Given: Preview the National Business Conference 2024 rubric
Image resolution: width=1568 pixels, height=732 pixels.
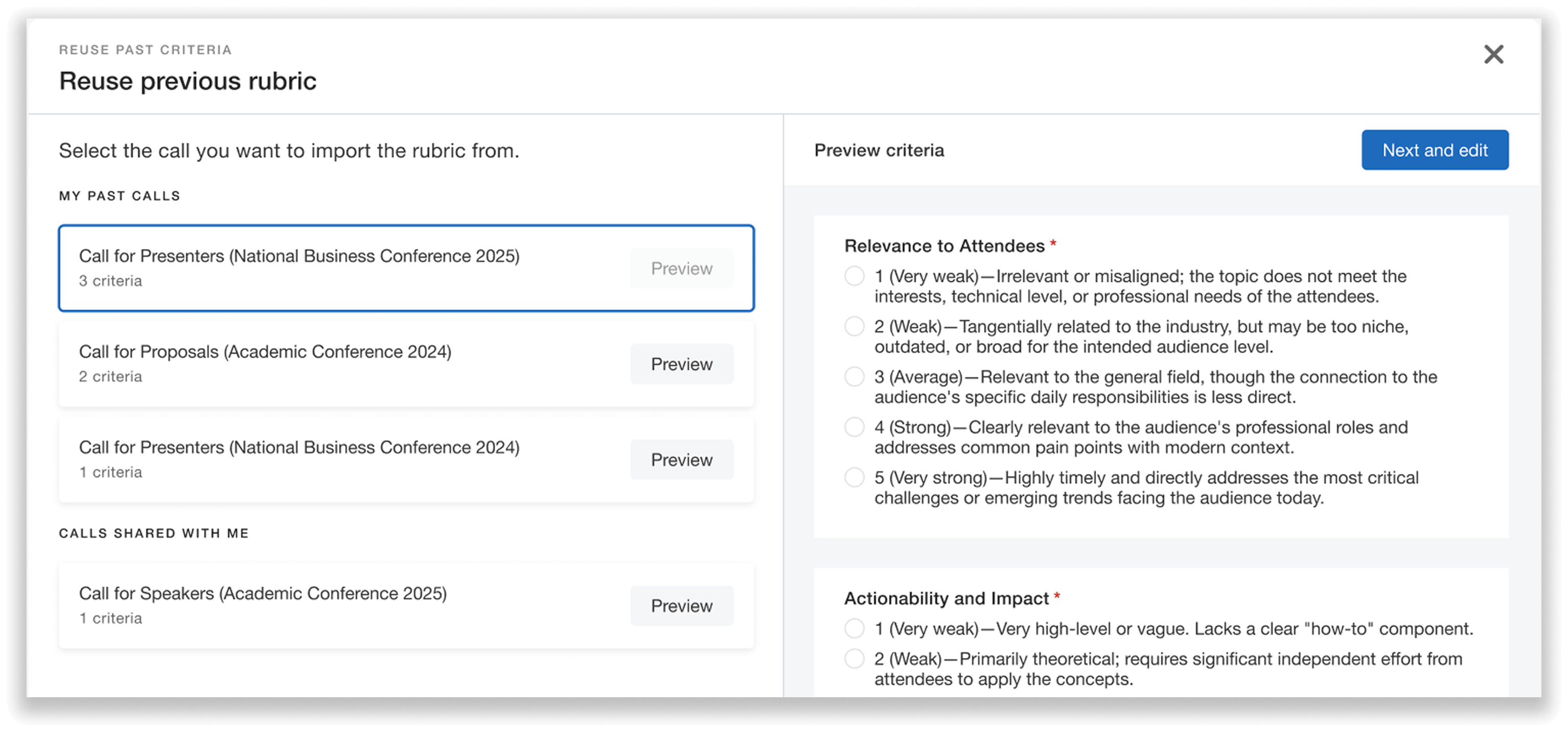Looking at the screenshot, I should 681,459.
